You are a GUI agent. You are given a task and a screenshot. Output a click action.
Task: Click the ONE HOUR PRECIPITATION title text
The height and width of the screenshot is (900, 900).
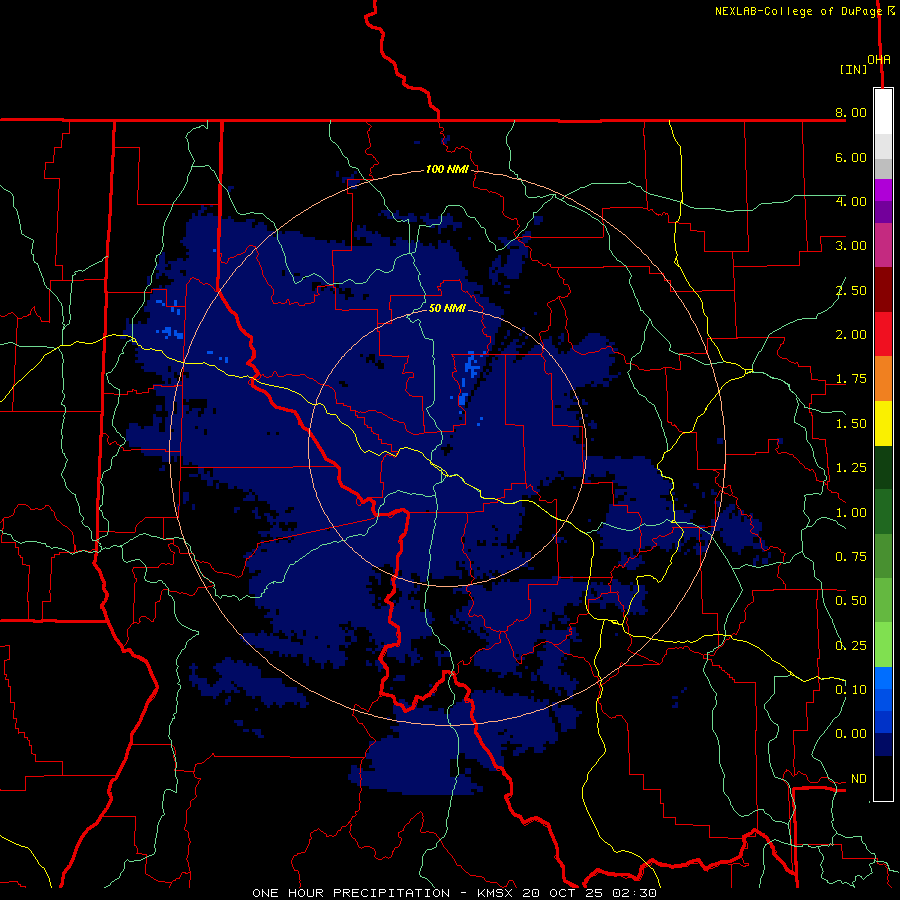(x=351, y=893)
